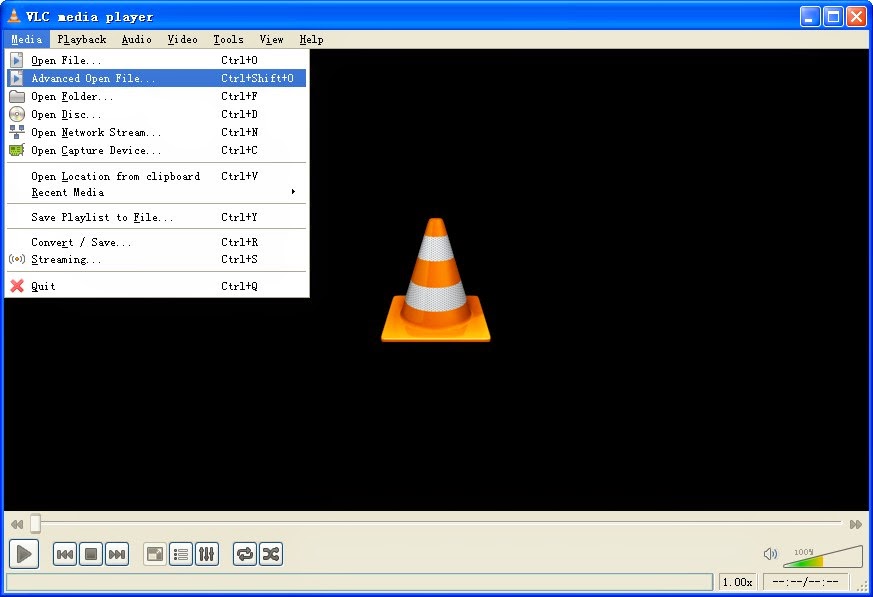873x597 pixels.
Task: Choose Quit from Media menu
Action: pyautogui.click(x=156, y=286)
